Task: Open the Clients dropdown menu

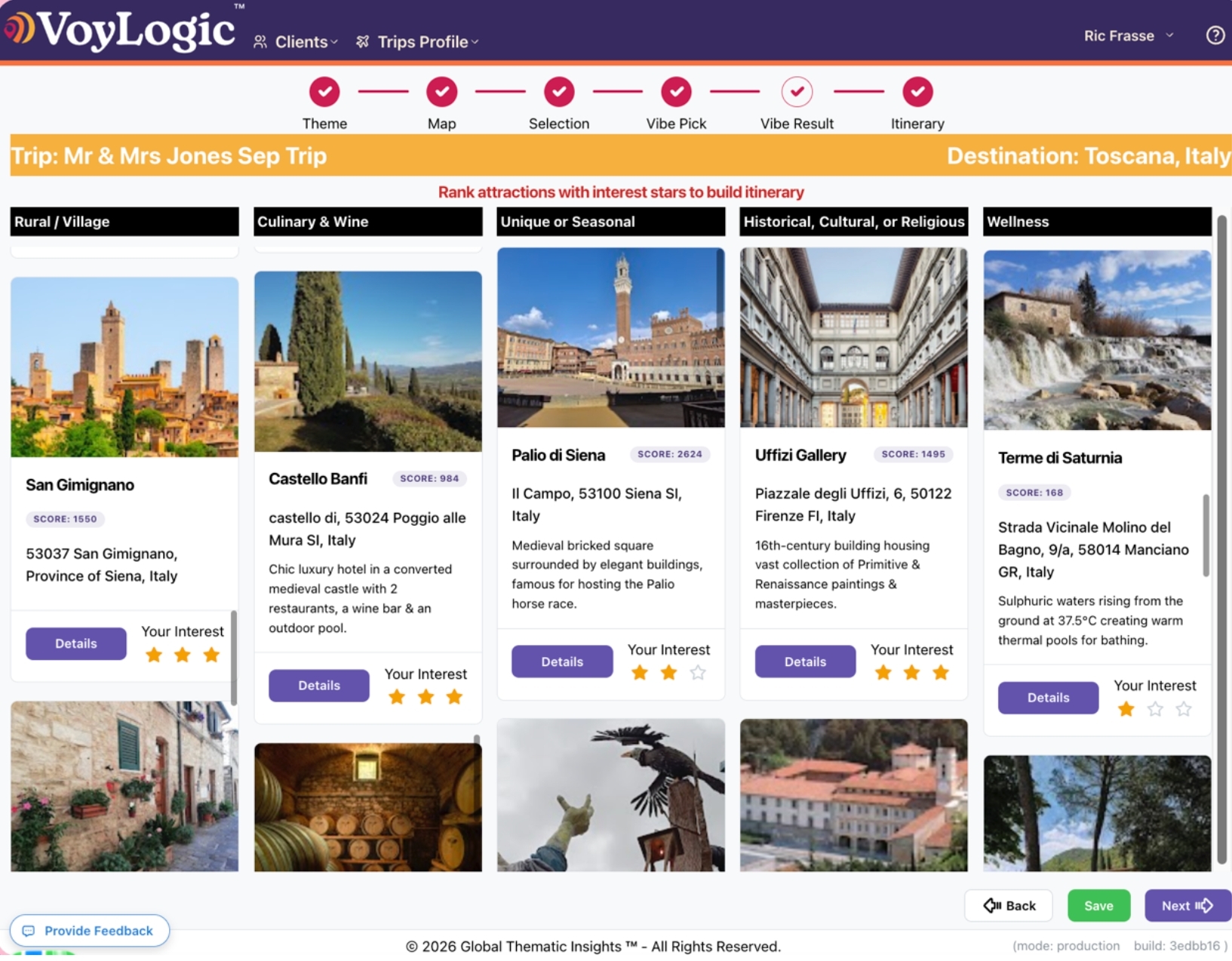Action: pos(296,42)
